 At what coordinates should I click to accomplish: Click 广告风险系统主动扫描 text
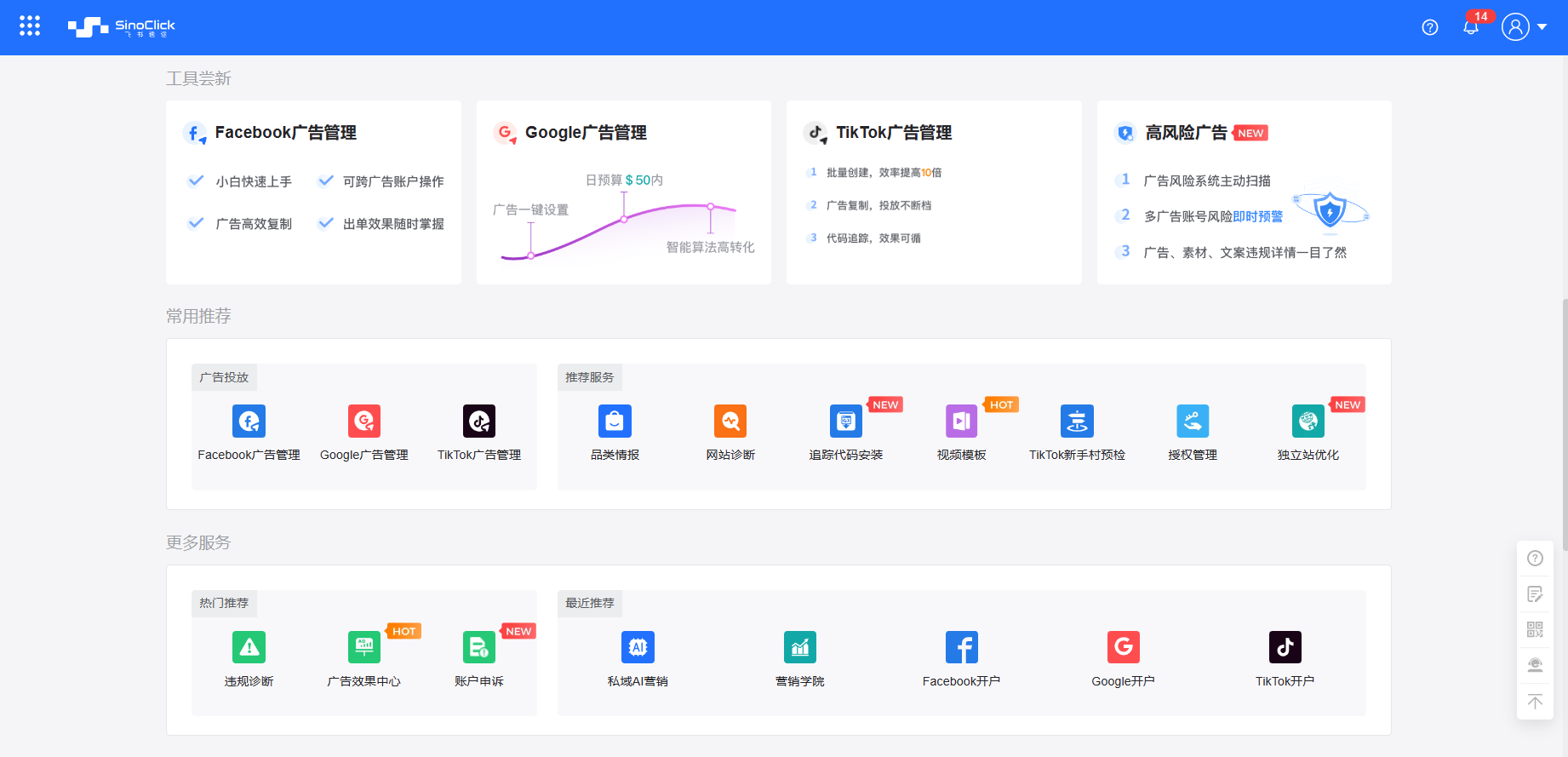point(1207,181)
